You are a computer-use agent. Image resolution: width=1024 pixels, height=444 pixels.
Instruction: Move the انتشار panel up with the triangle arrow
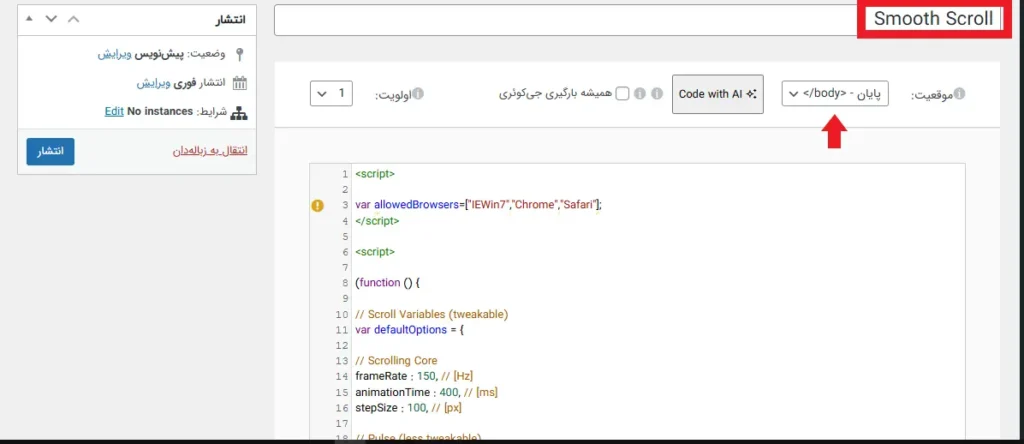pyautogui.click(x=29, y=18)
